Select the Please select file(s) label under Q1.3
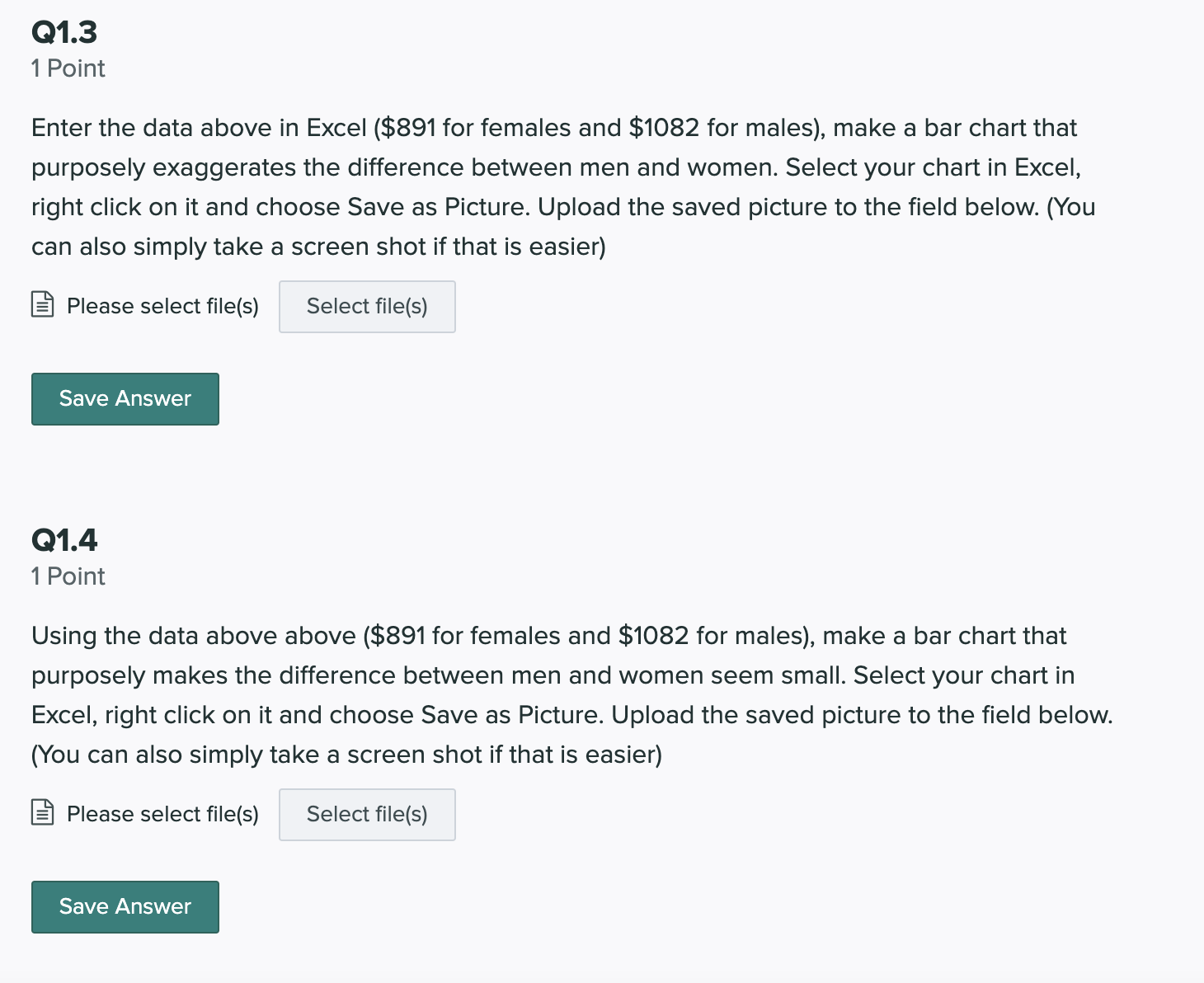This screenshot has height=983, width=1204. point(162,306)
